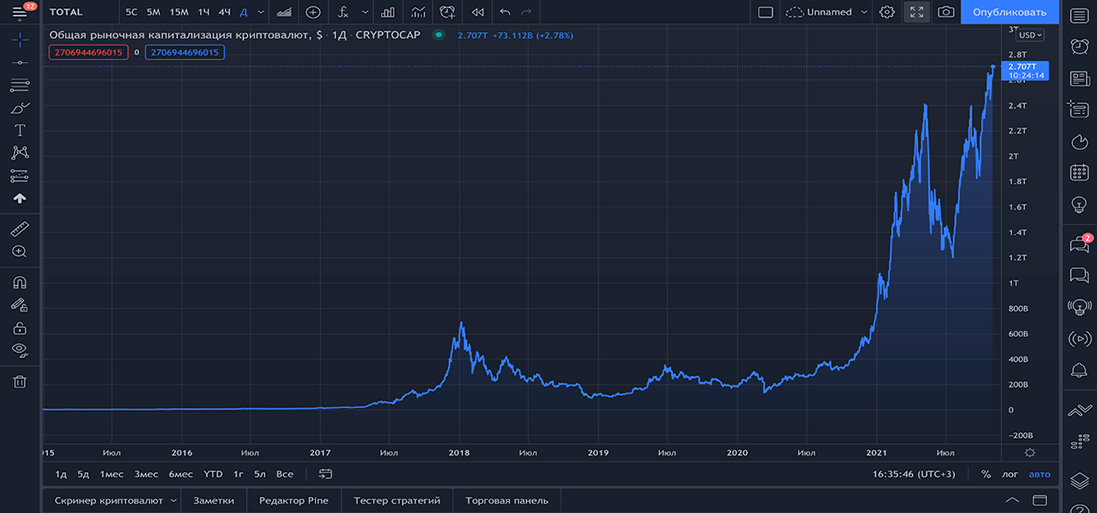This screenshot has height=513, width=1097.
Task: Toggle percent scale mode
Action: coord(986,474)
